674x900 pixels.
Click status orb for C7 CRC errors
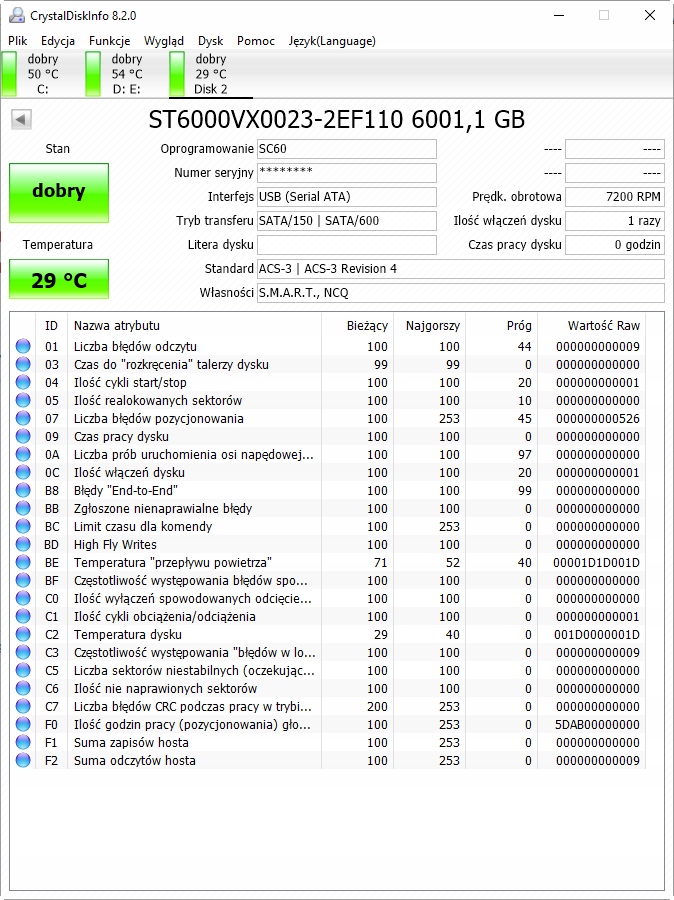pyautogui.click(x=23, y=707)
